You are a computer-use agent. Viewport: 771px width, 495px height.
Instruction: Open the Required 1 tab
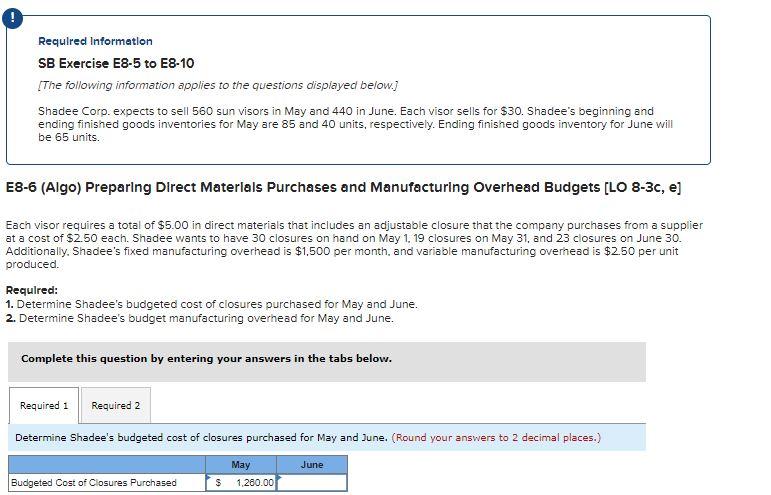click(x=44, y=406)
